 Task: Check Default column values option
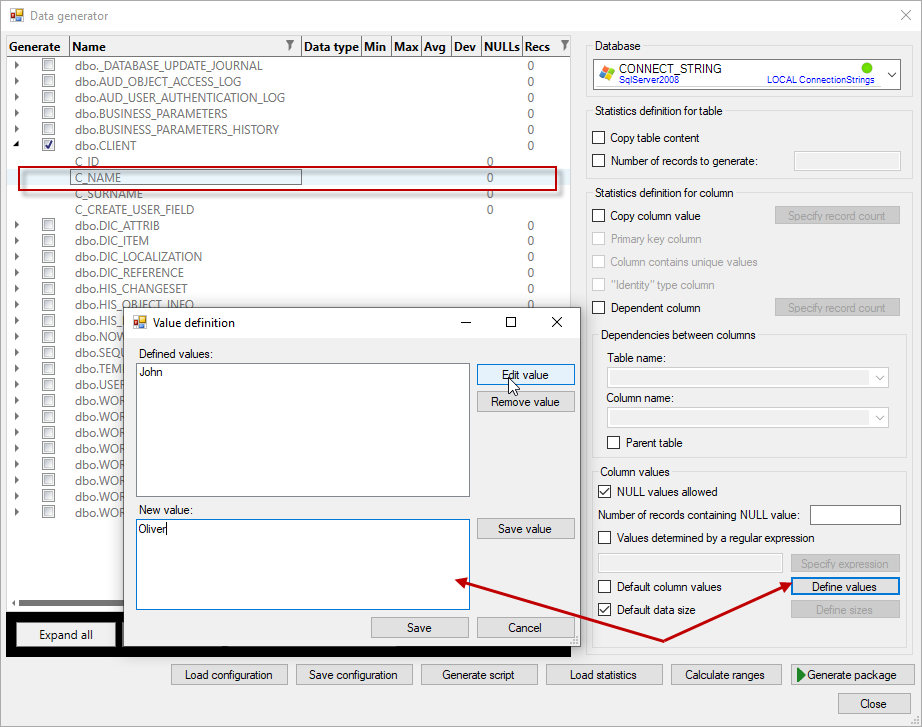click(x=604, y=586)
